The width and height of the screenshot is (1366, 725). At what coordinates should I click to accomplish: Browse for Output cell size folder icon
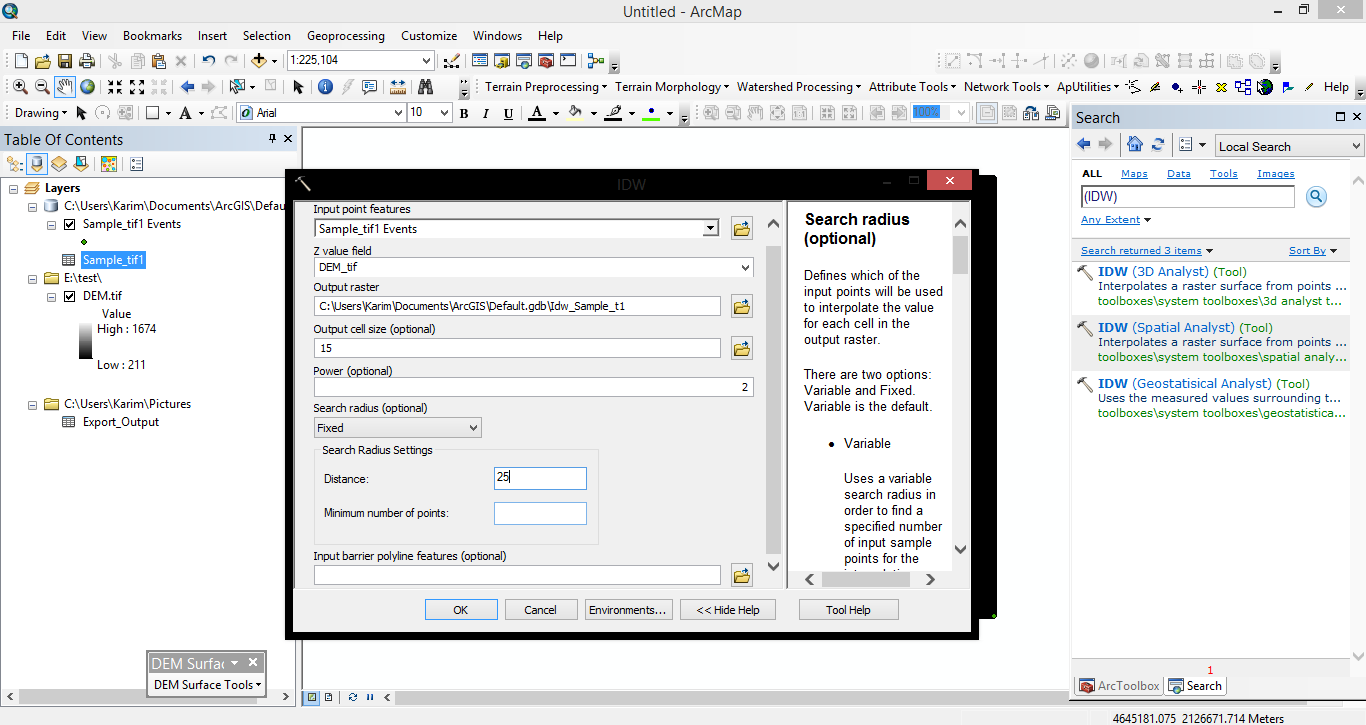(741, 348)
